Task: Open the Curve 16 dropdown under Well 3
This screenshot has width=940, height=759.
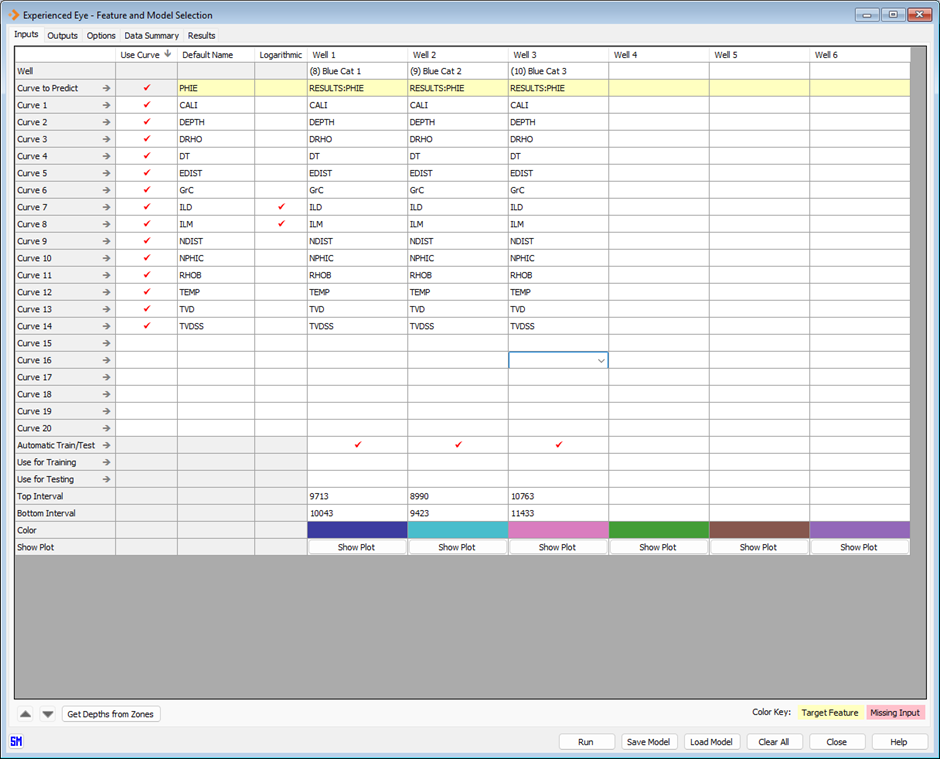Action: (601, 360)
